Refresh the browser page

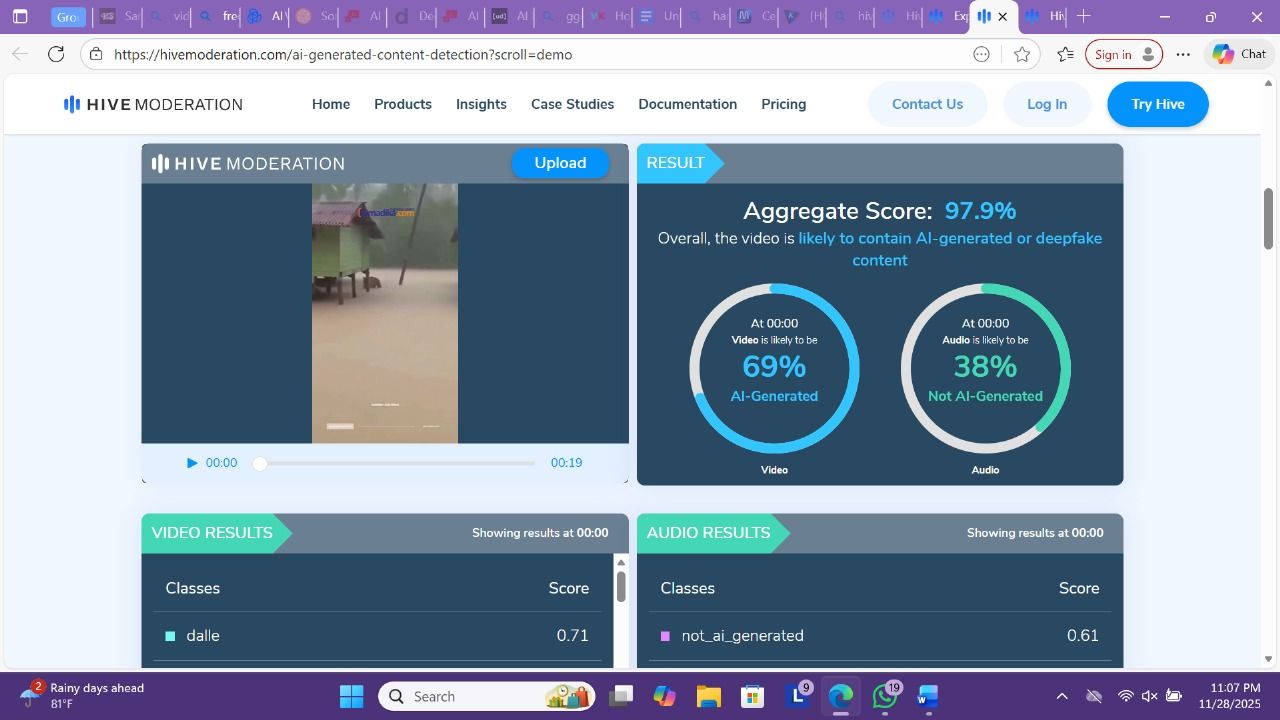pyautogui.click(x=56, y=54)
